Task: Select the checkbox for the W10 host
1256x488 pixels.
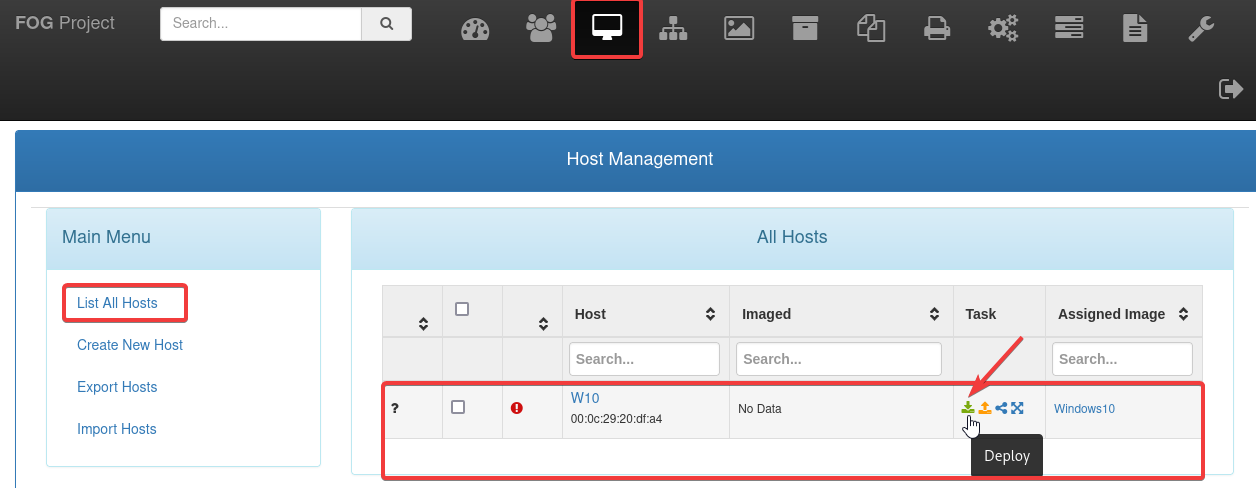Action: [458, 407]
